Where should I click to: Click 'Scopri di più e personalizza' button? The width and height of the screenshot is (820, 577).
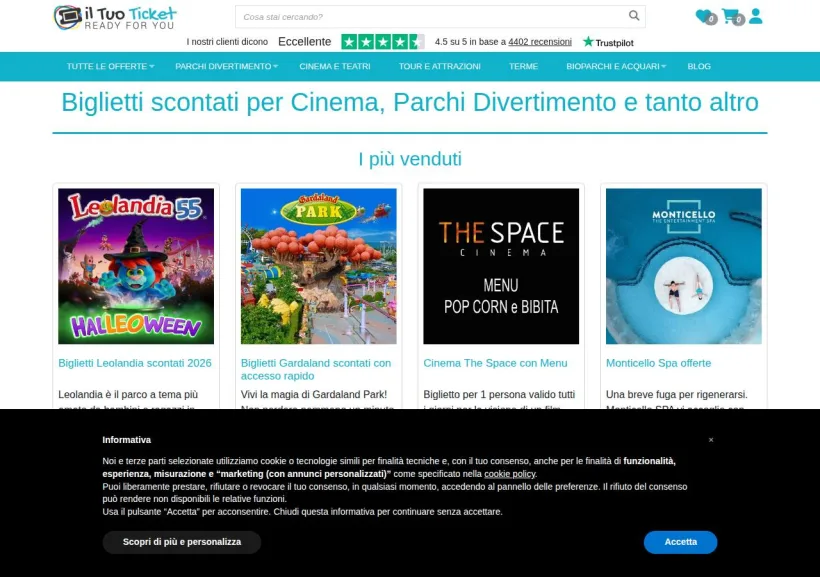[x=181, y=542]
